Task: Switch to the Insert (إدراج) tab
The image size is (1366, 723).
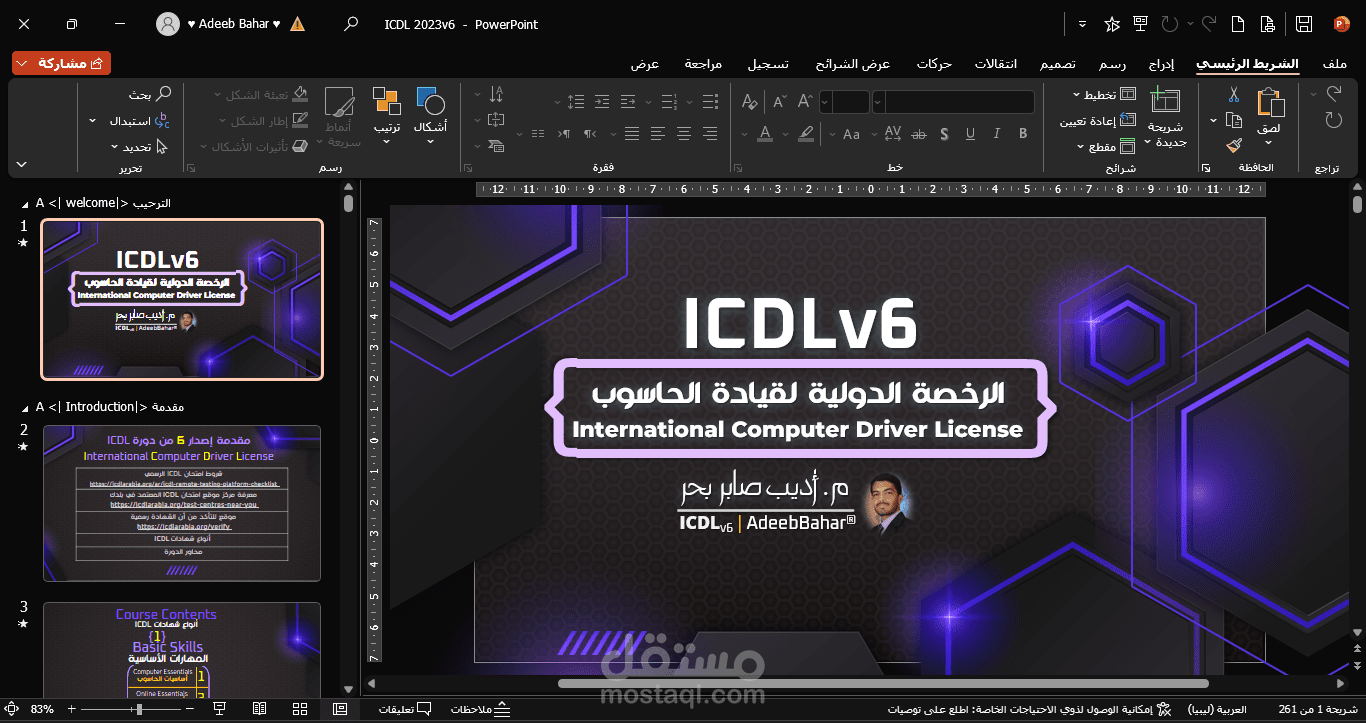Action: 1161,64
